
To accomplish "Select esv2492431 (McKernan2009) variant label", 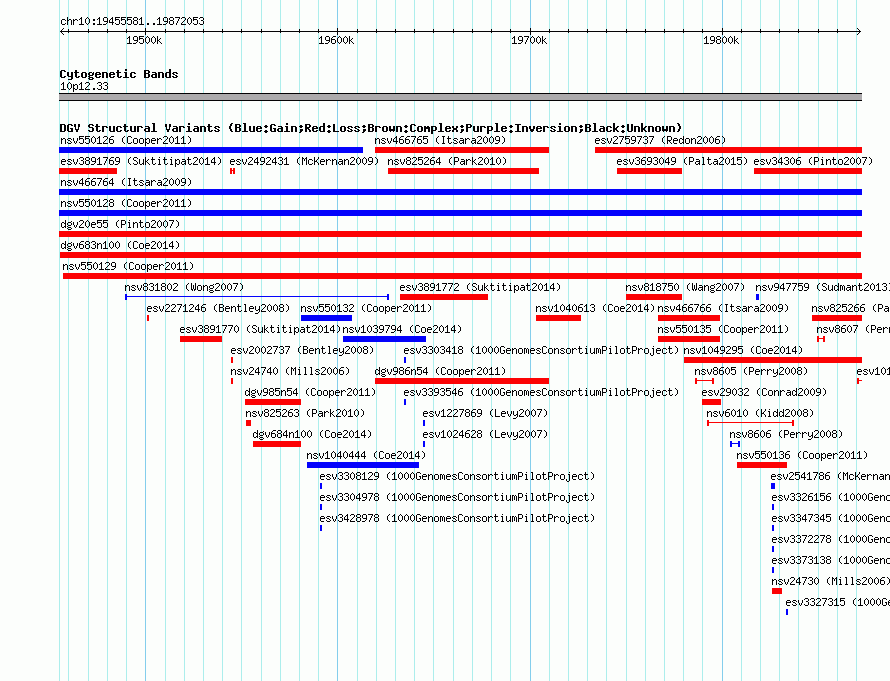I will click(x=304, y=161).
